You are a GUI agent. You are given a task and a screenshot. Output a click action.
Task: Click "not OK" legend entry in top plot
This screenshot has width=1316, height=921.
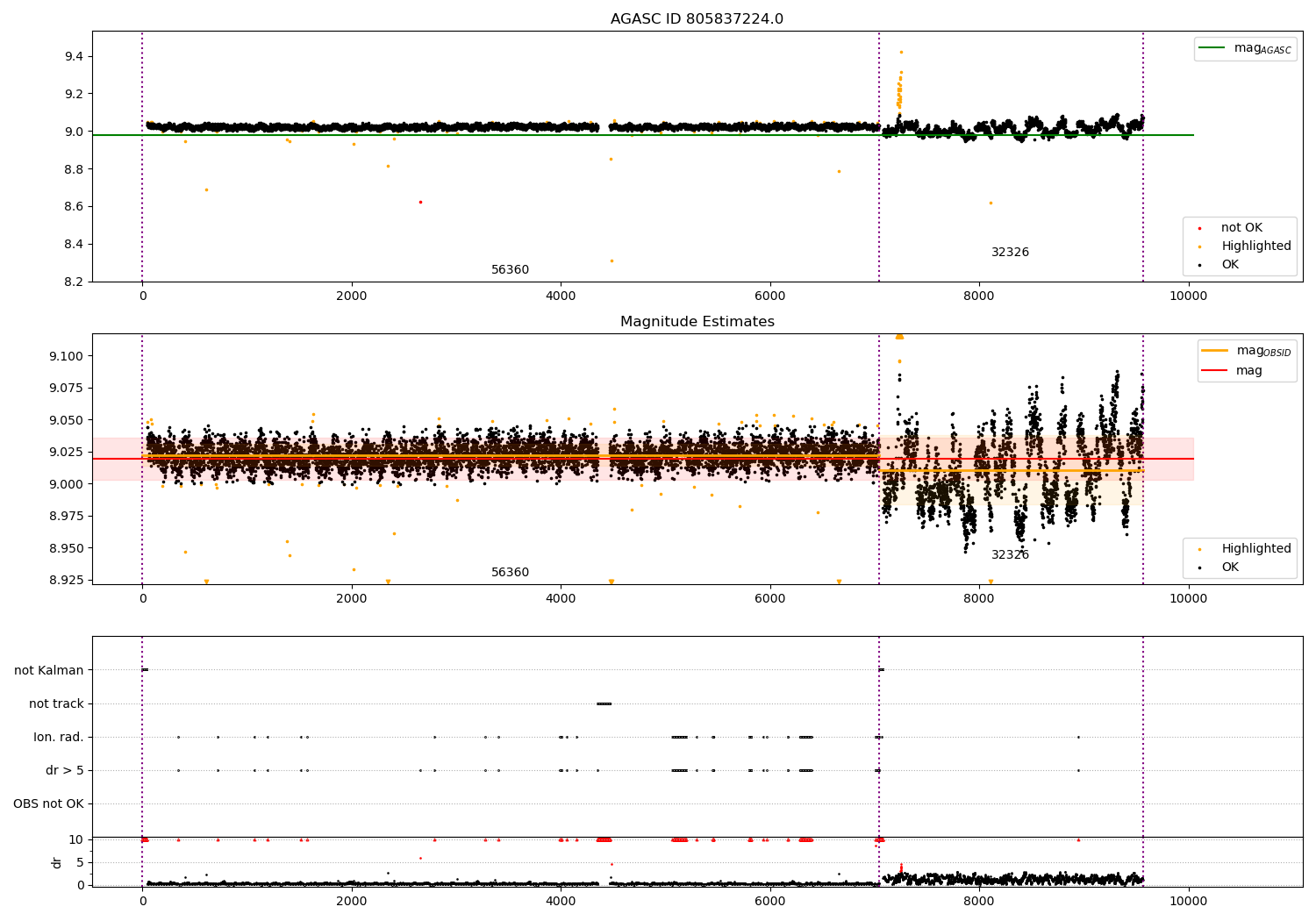[1232, 228]
